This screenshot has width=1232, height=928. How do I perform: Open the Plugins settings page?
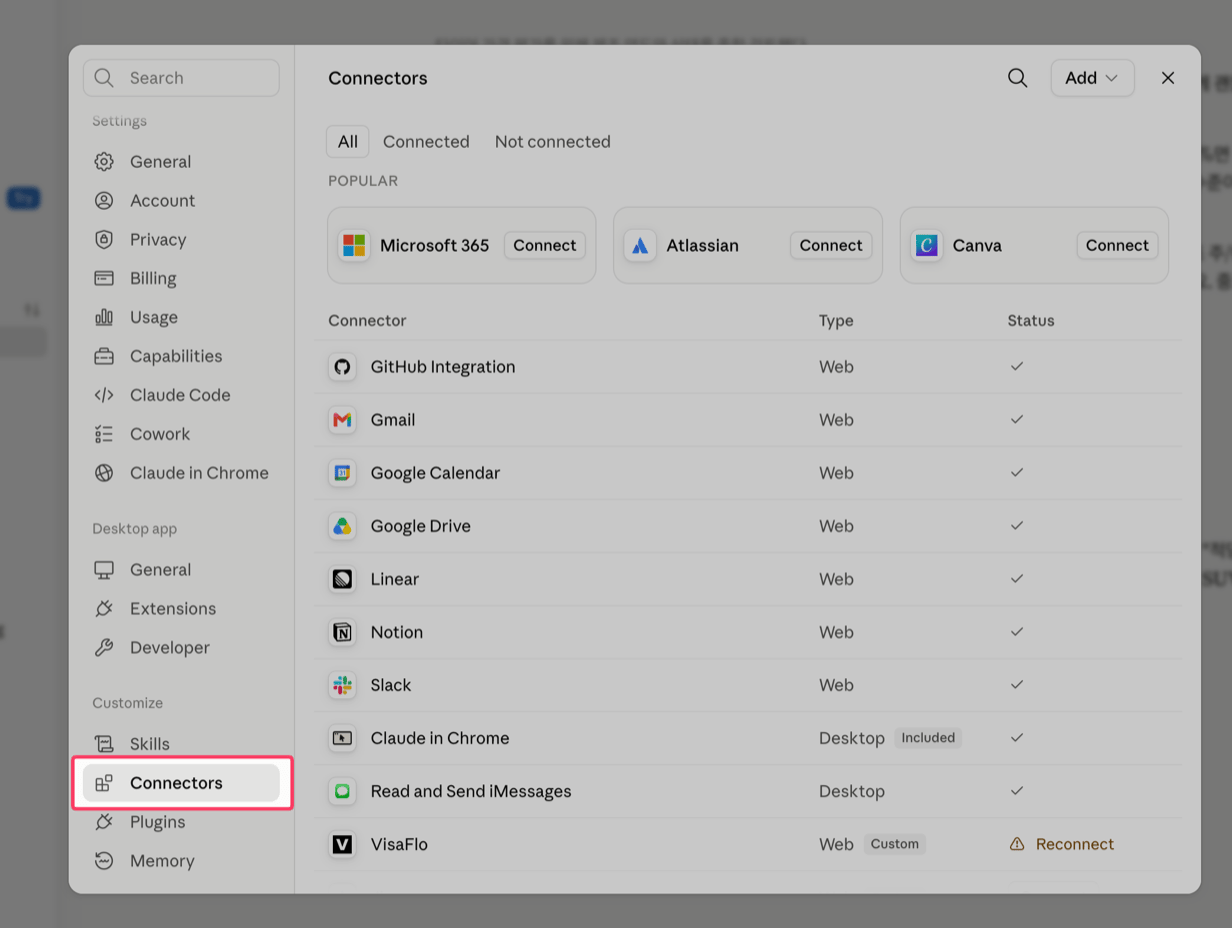click(x=181, y=822)
